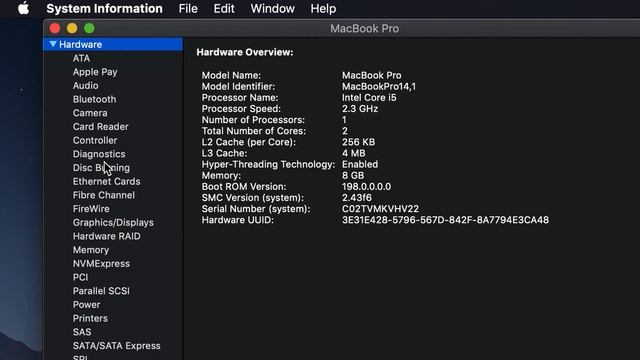Select Power in the sidebar
Viewport: 640px width, 360px height.
(86, 305)
